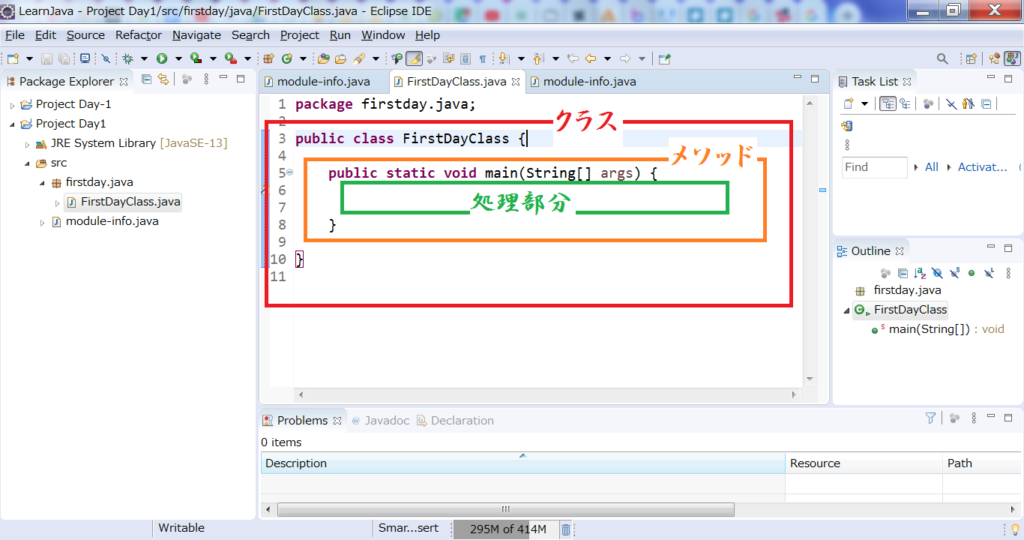
Task: Open the File menu
Action: (x=14, y=35)
